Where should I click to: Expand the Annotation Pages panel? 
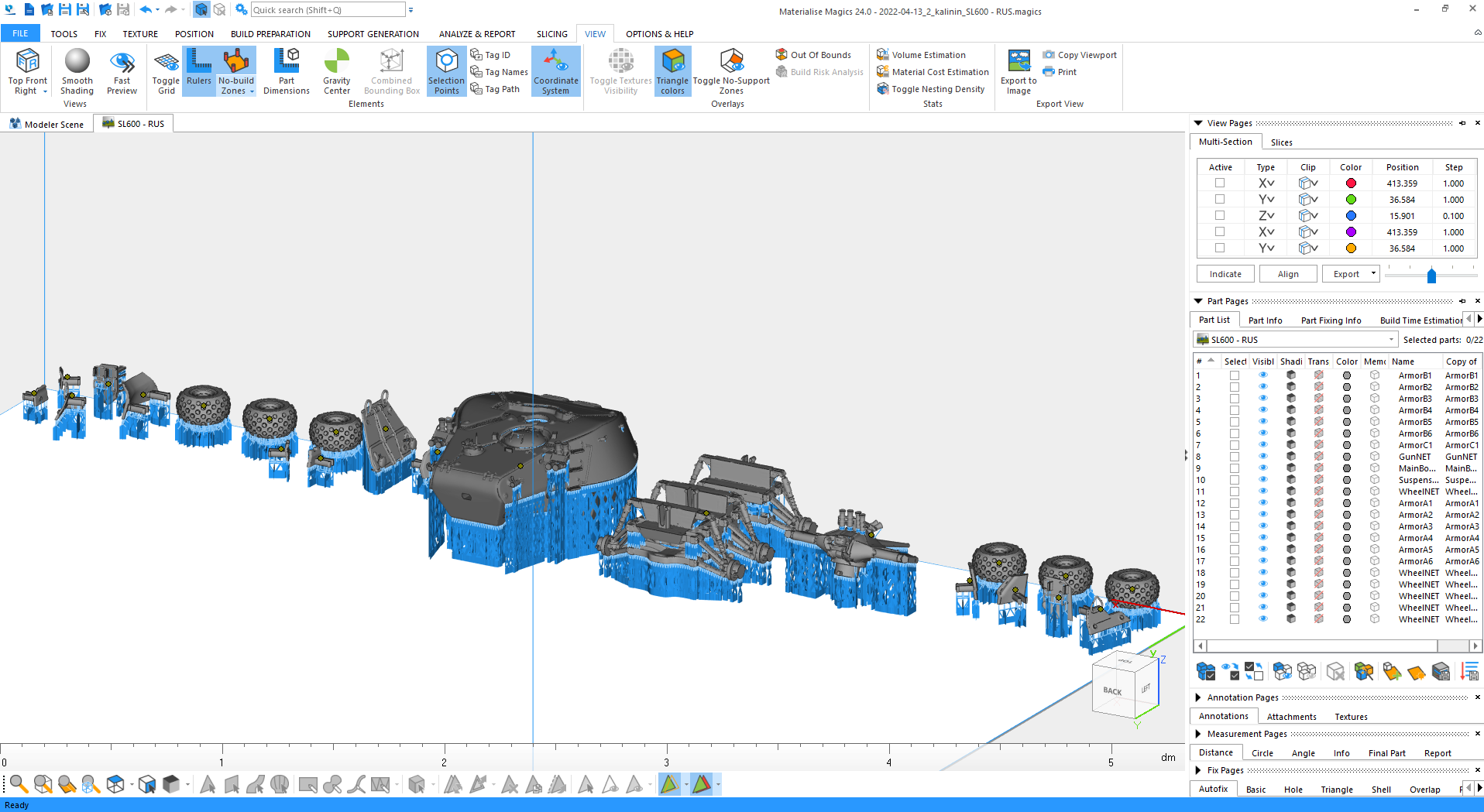pyautogui.click(x=1199, y=697)
